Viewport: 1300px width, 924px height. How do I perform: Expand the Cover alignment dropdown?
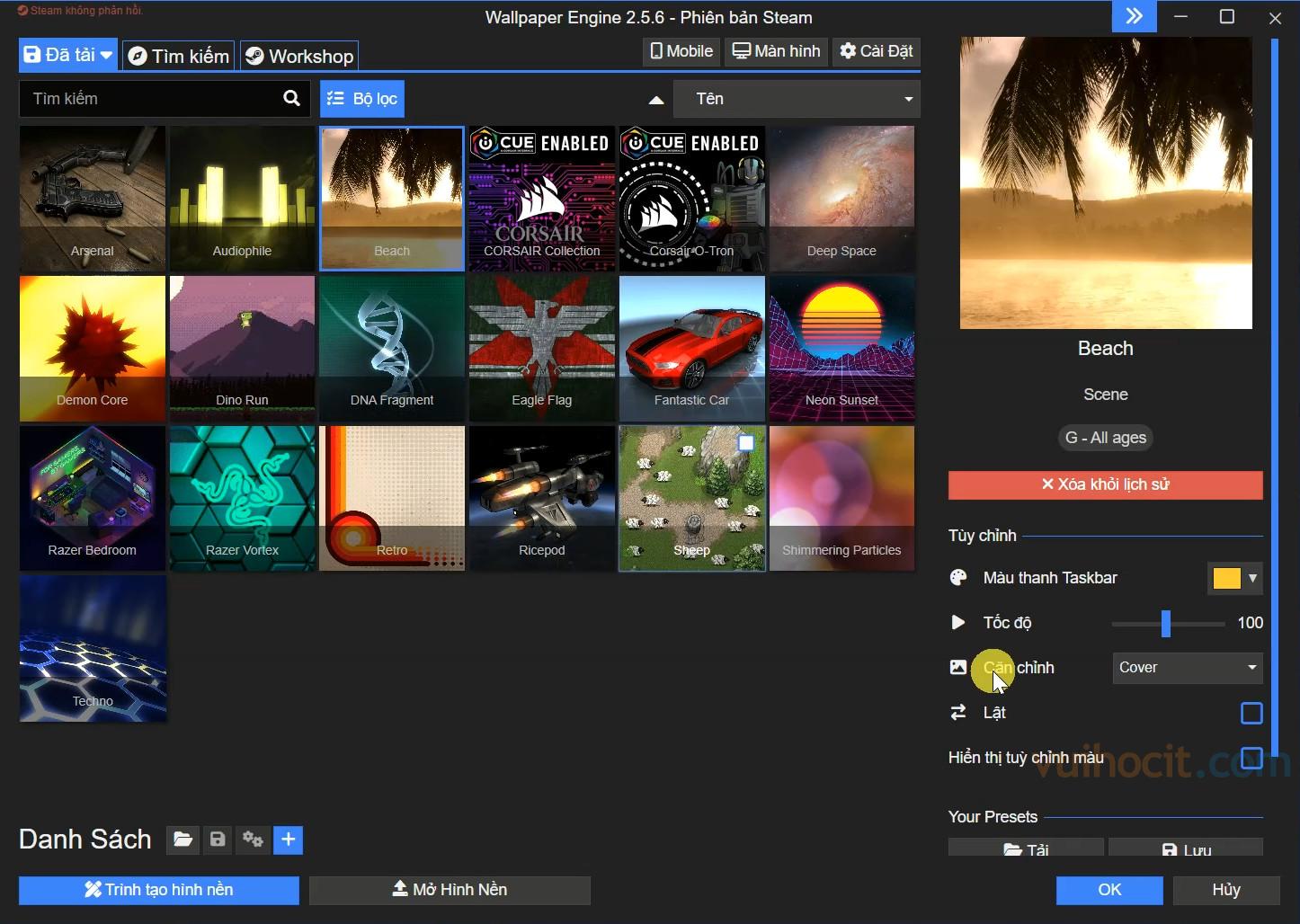click(1187, 668)
